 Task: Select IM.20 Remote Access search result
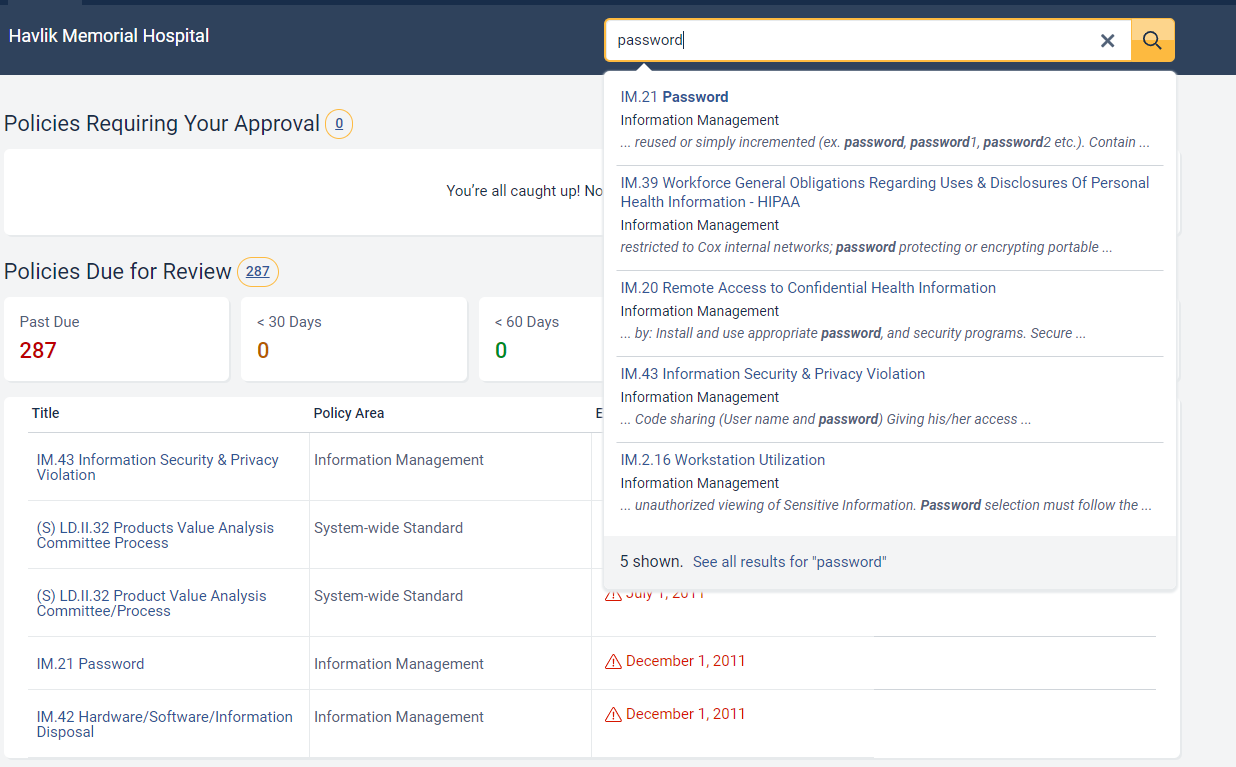808,288
